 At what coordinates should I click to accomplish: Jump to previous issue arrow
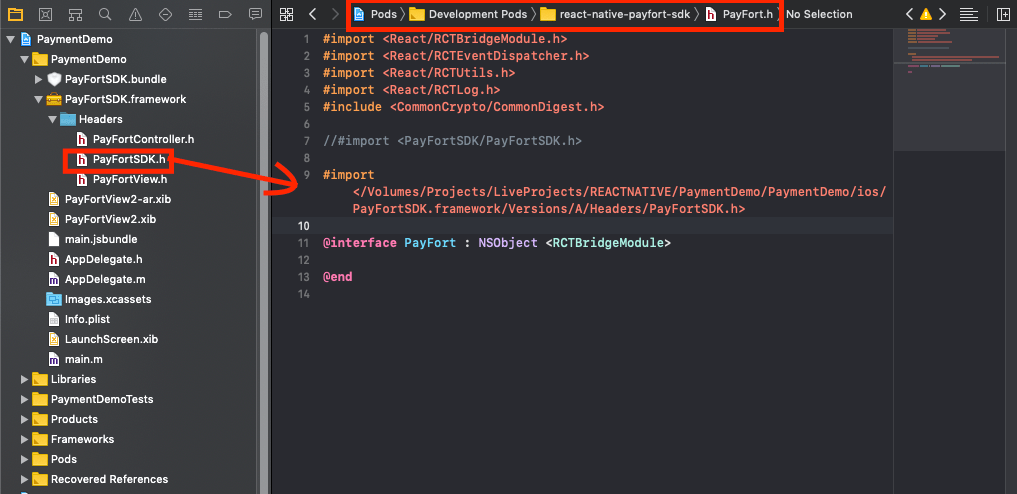(909, 14)
